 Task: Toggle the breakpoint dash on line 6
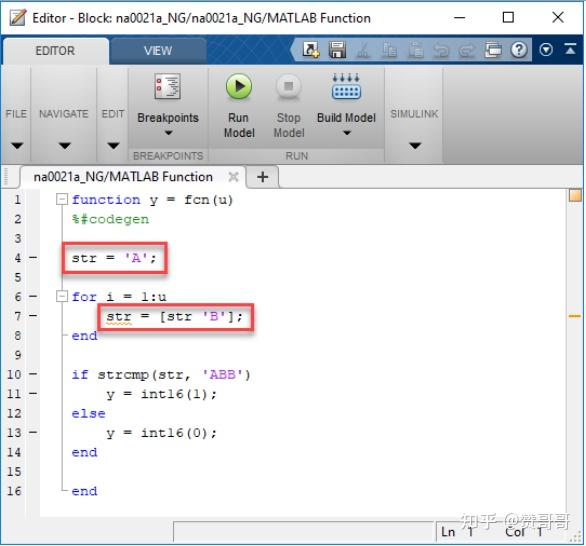coord(33,296)
